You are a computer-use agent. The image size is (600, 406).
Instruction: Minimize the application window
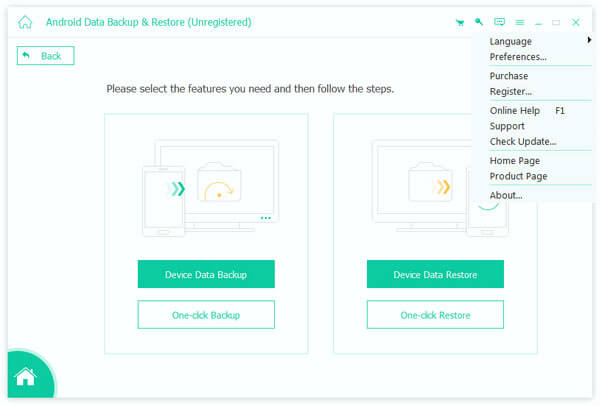pos(538,23)
